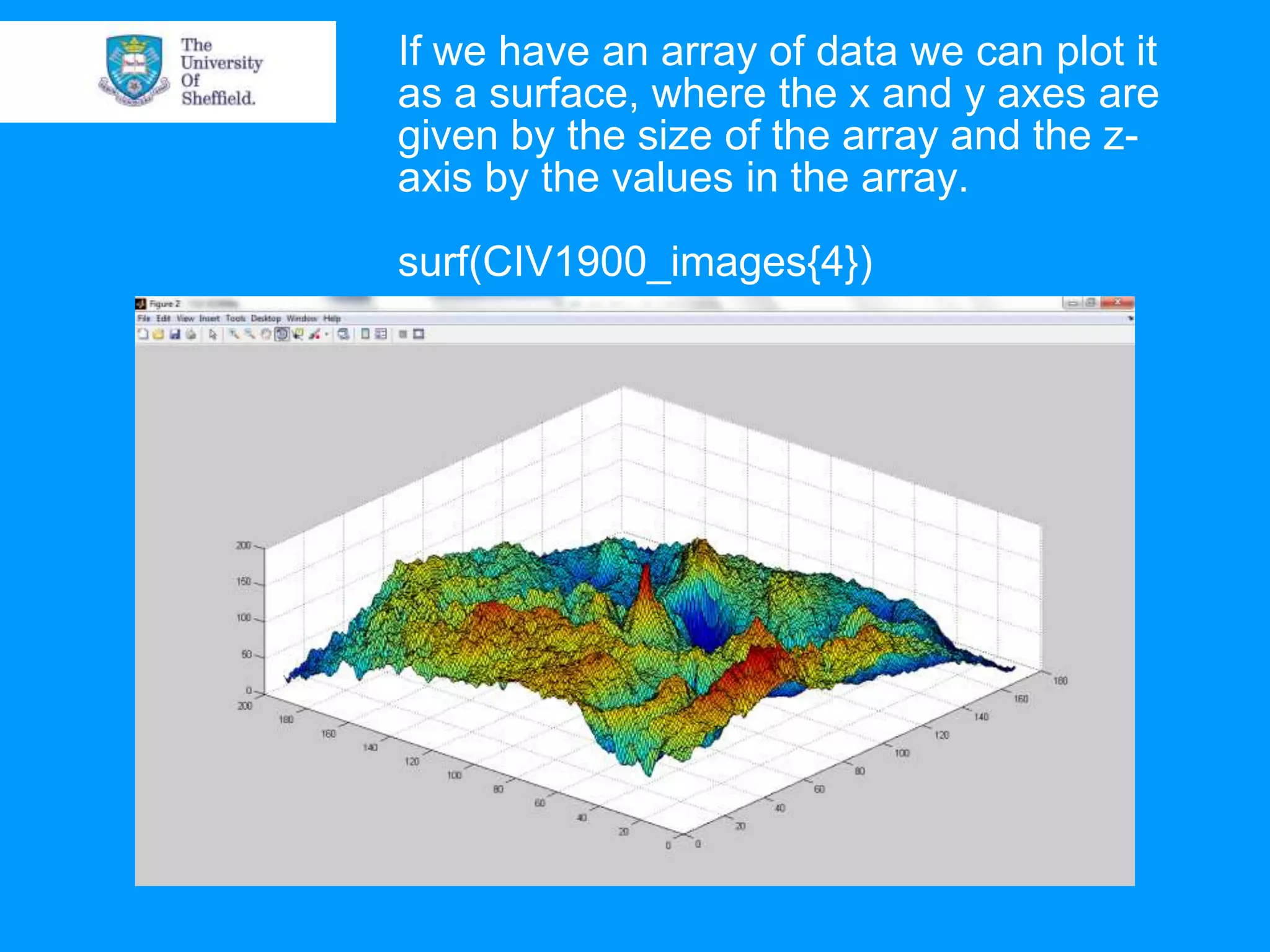
Task: Open the Insert menu
Action: [210, 319]
